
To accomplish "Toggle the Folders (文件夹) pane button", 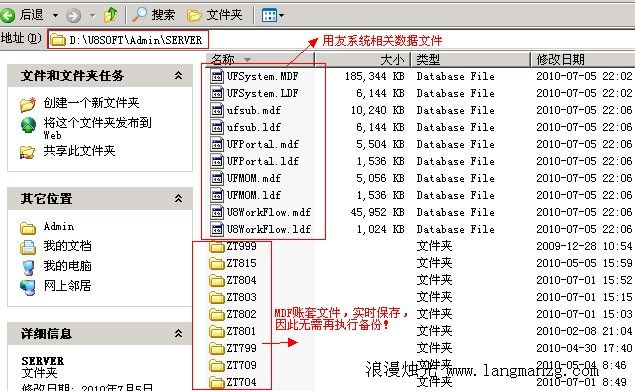I will click(214, 15).
